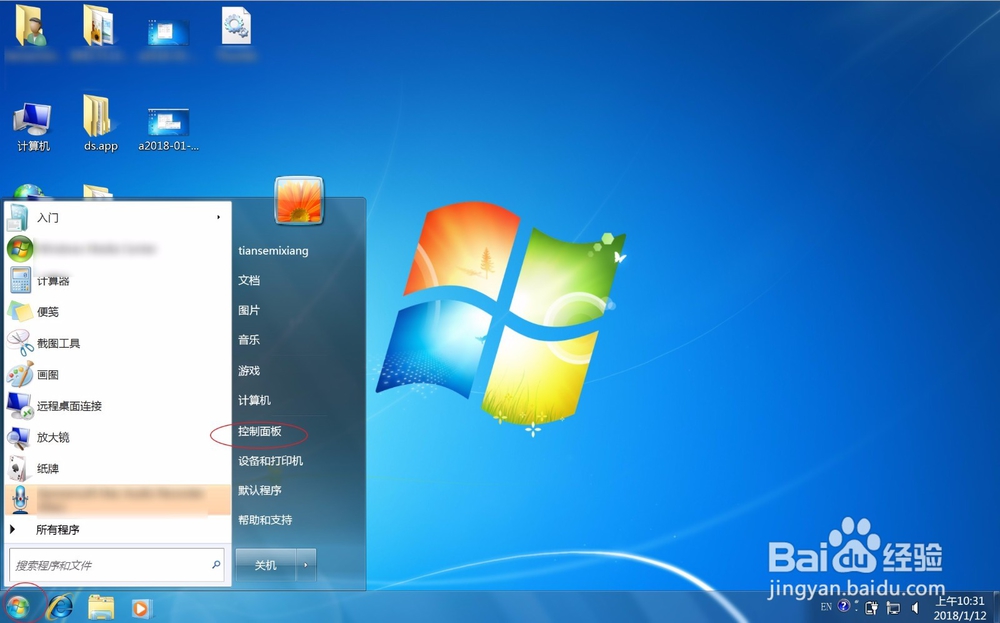This screenshot has height=623, width=1000.
Task: Open 文档 in Start menu
Action: coord(249,280)
